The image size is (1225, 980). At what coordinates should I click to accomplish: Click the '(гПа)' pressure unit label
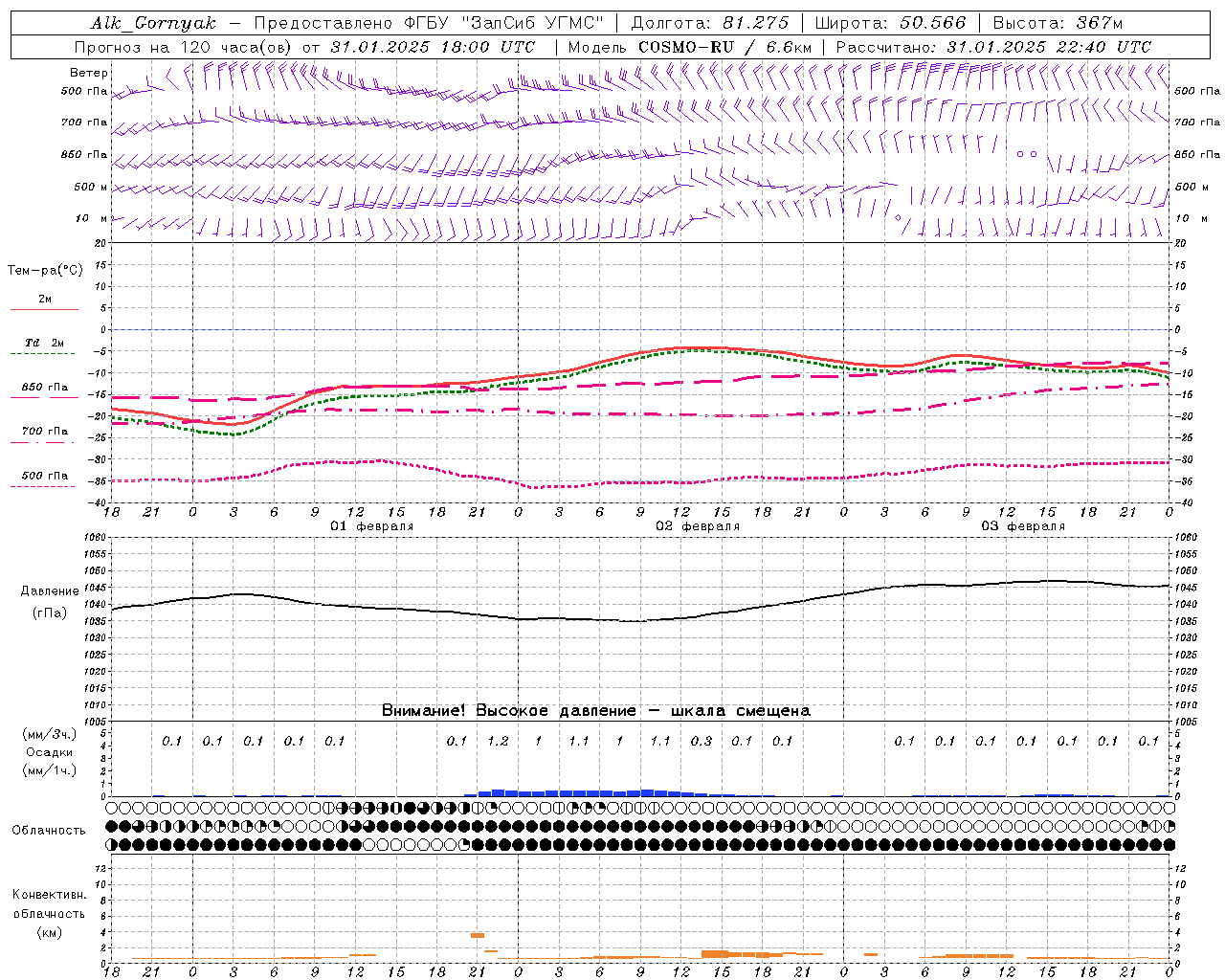click(50, 613)
